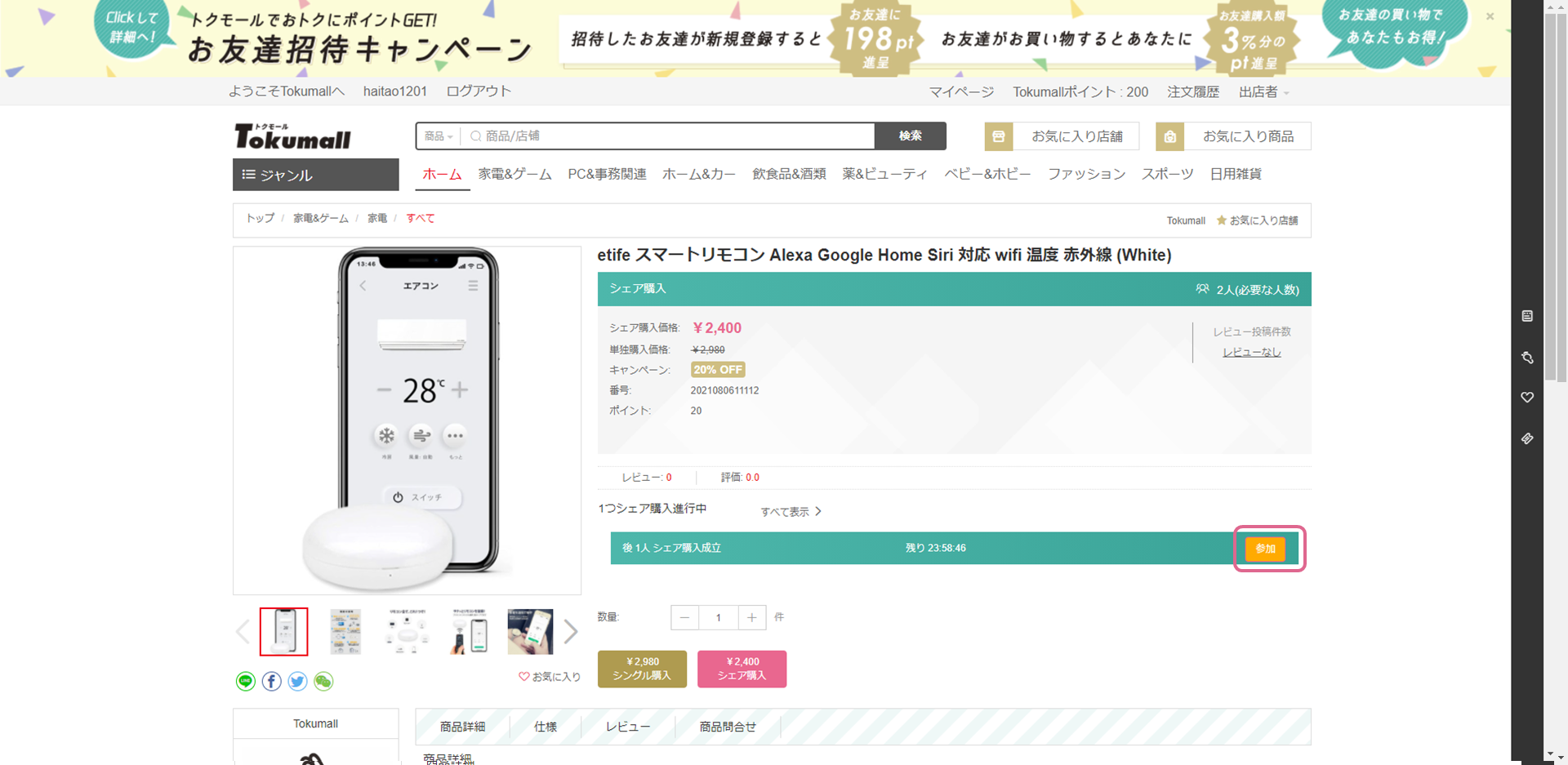The image size is (1568, 765).
Task: Click username haitao1201
Action: (395, 91)
